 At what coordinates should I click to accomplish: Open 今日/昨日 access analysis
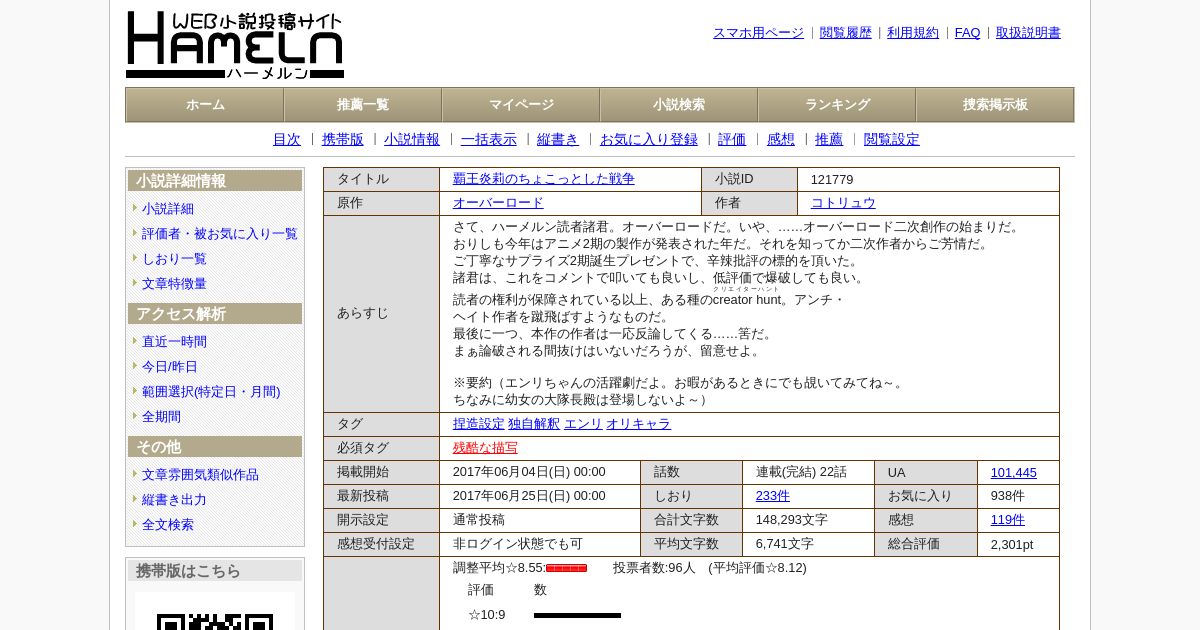click(170, 367)
